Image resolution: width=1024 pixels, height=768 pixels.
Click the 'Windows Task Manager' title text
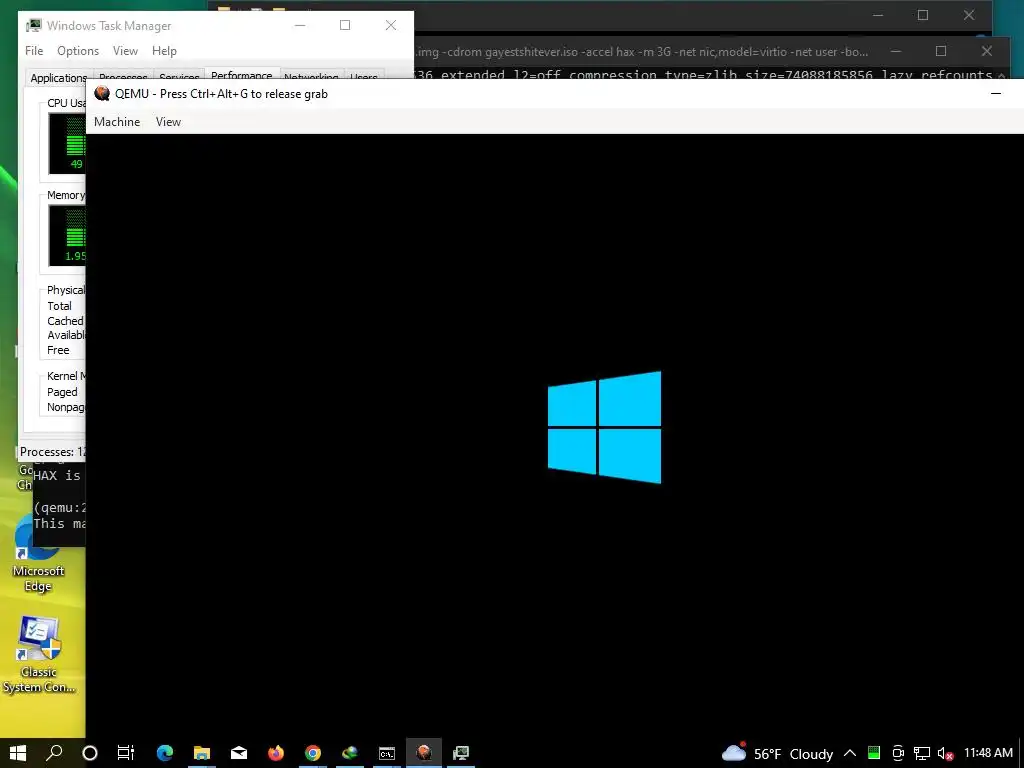tap(109, 25)
